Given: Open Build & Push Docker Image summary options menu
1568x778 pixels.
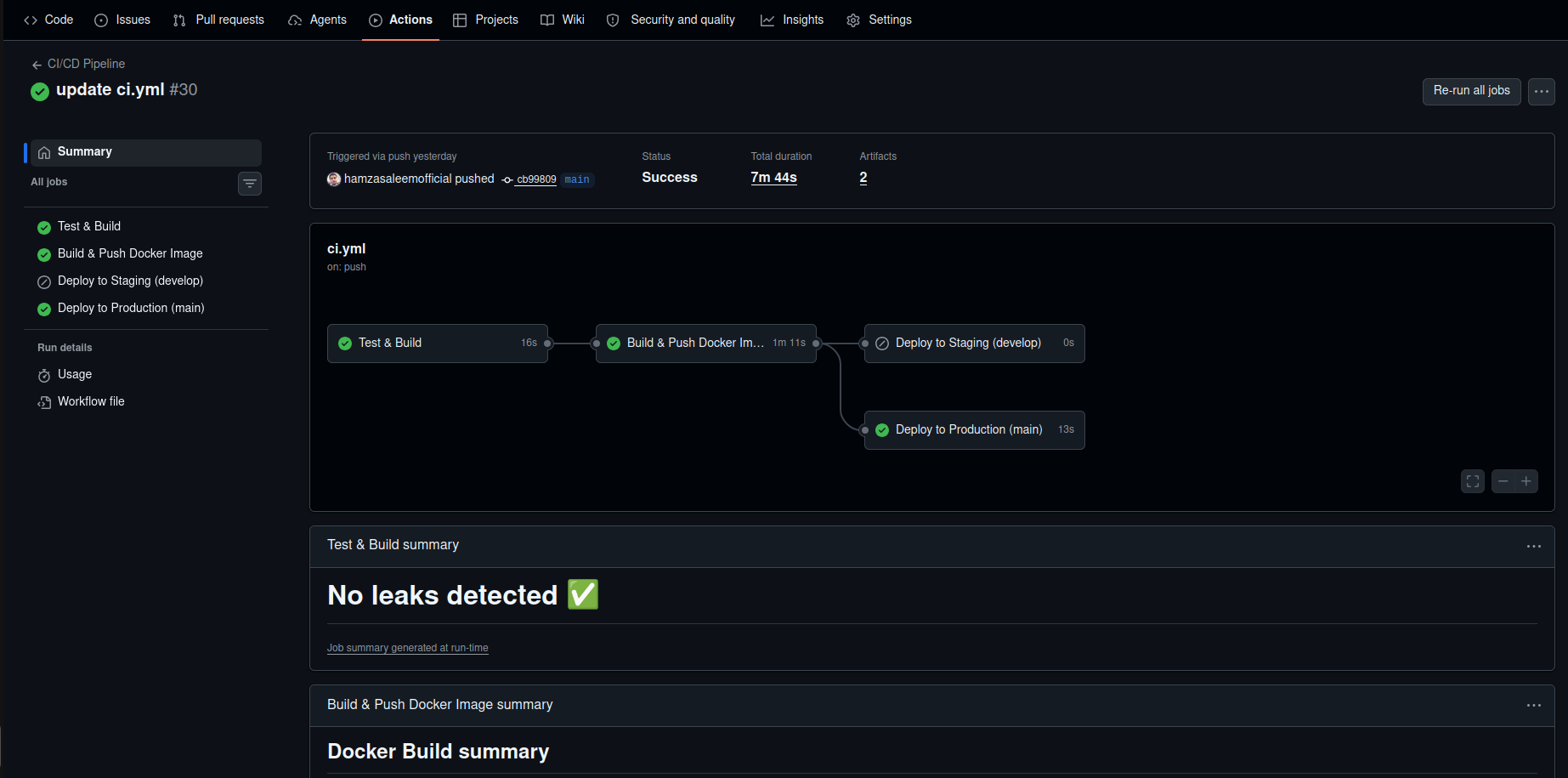Looking at the screenshot, I should click(x=1533, y=706).
